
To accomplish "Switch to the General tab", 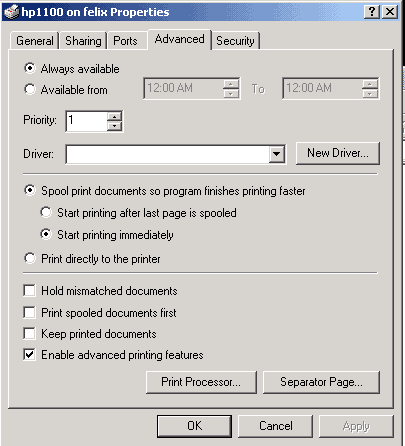I will pyautogui.click(x=34, y=41).
